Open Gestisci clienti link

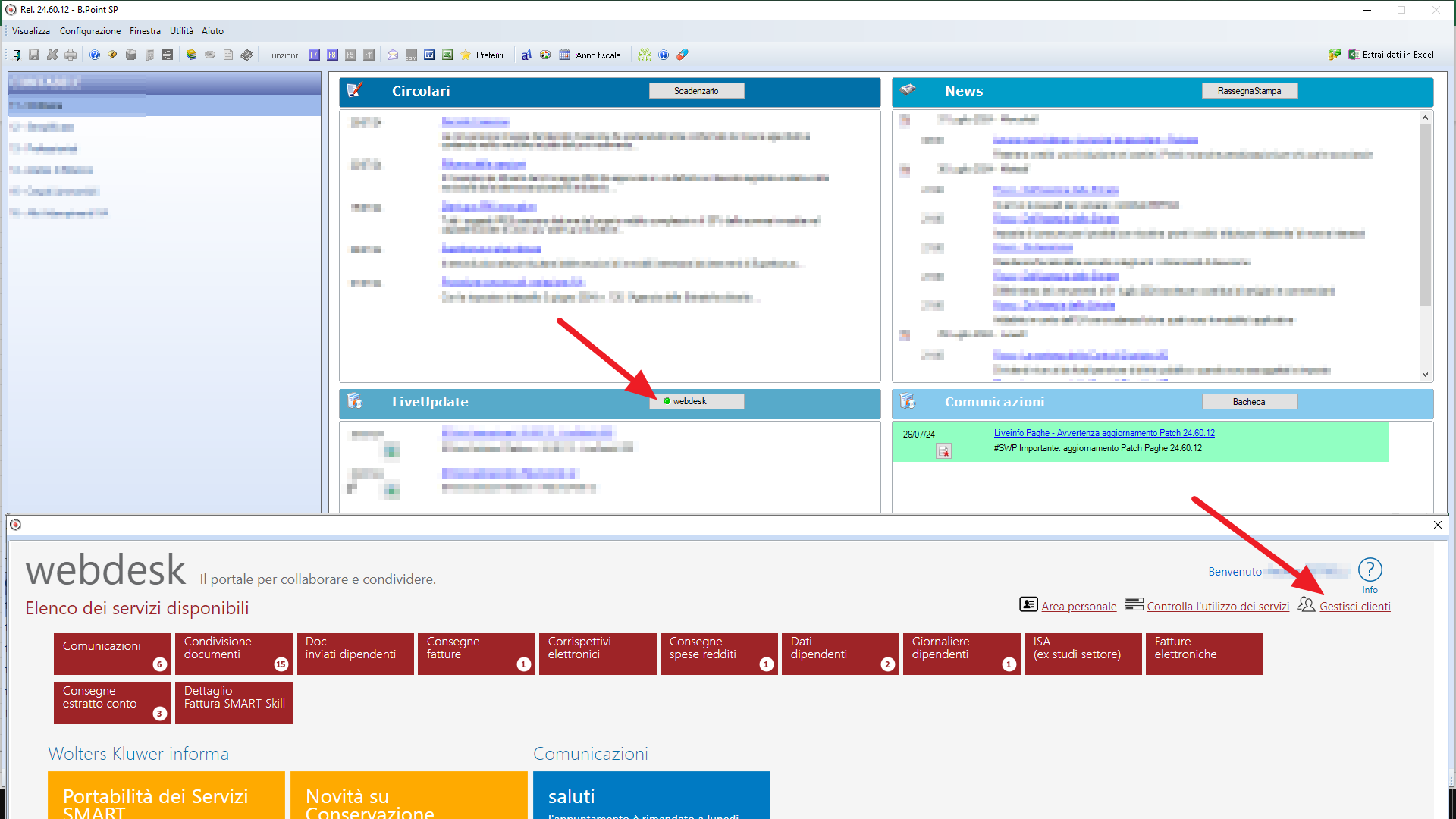pyautogui.click(x=1354, y=607)
